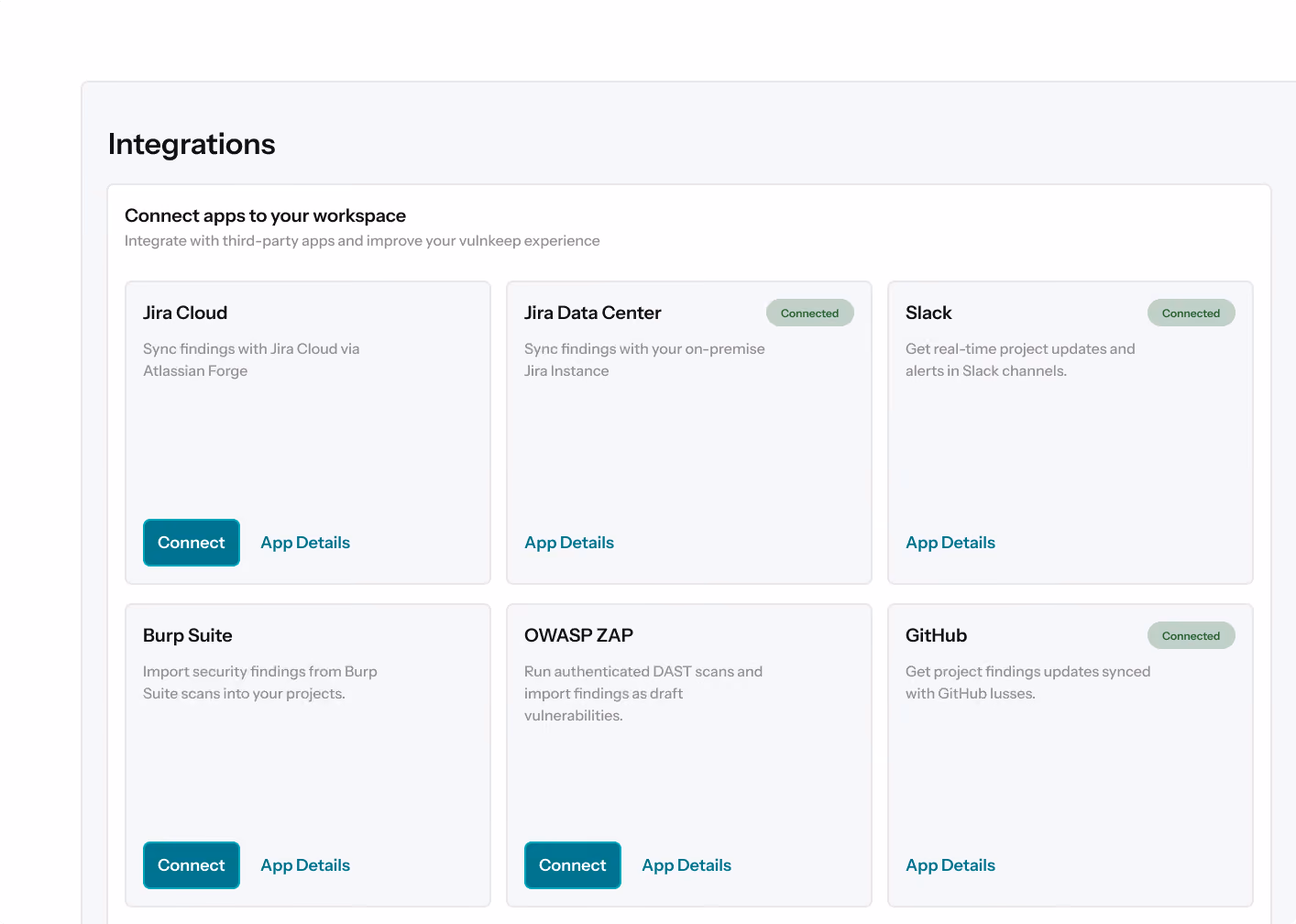Open App Details for Jira Data Center

[569, 543]
